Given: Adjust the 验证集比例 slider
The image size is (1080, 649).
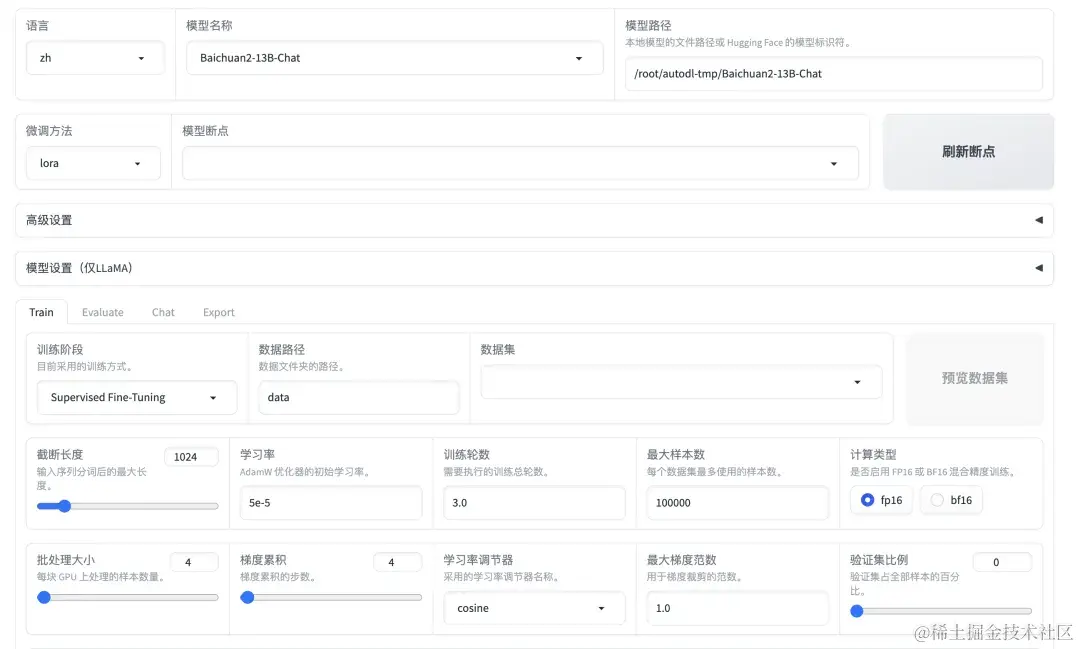Looking at the screenshot, I should click(x=941, y=611).
